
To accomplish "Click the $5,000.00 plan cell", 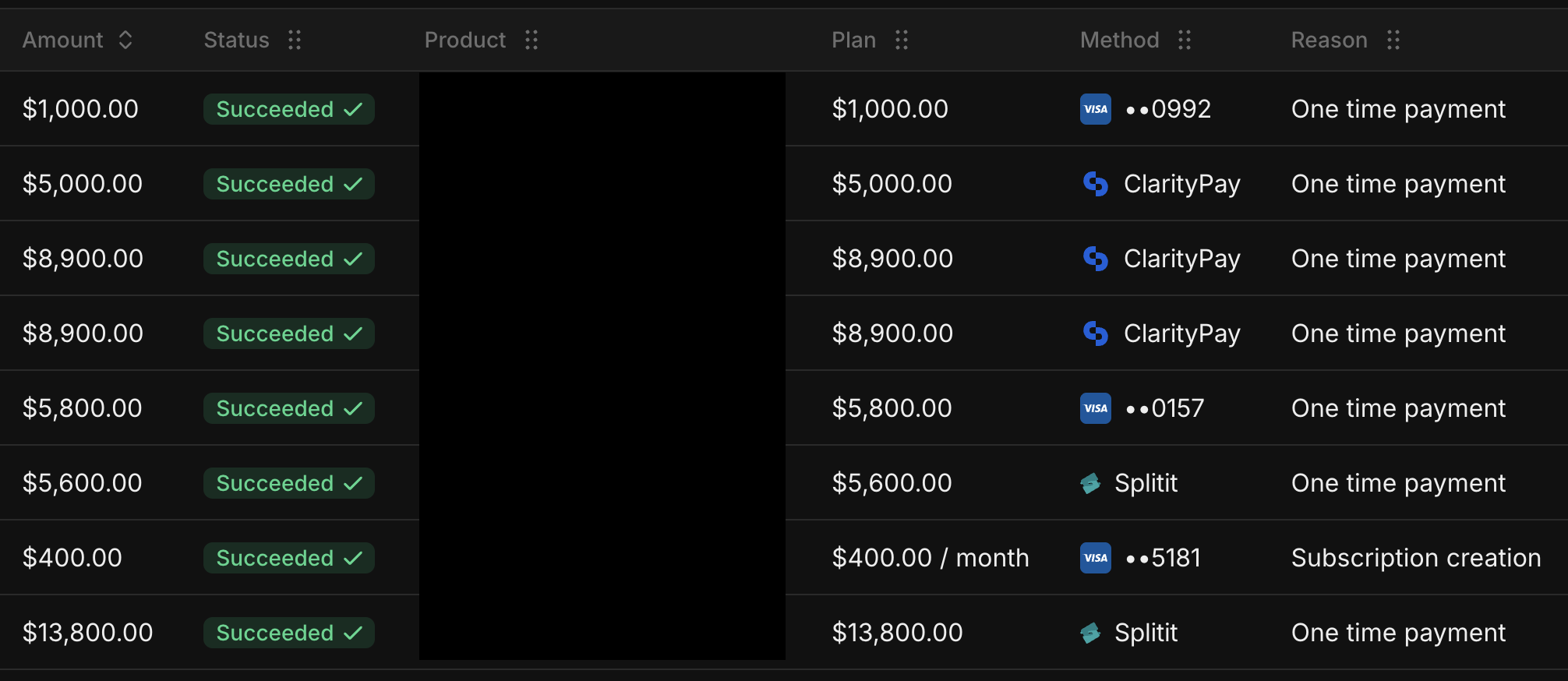I will pyautogui.click(x=892, y=184).
